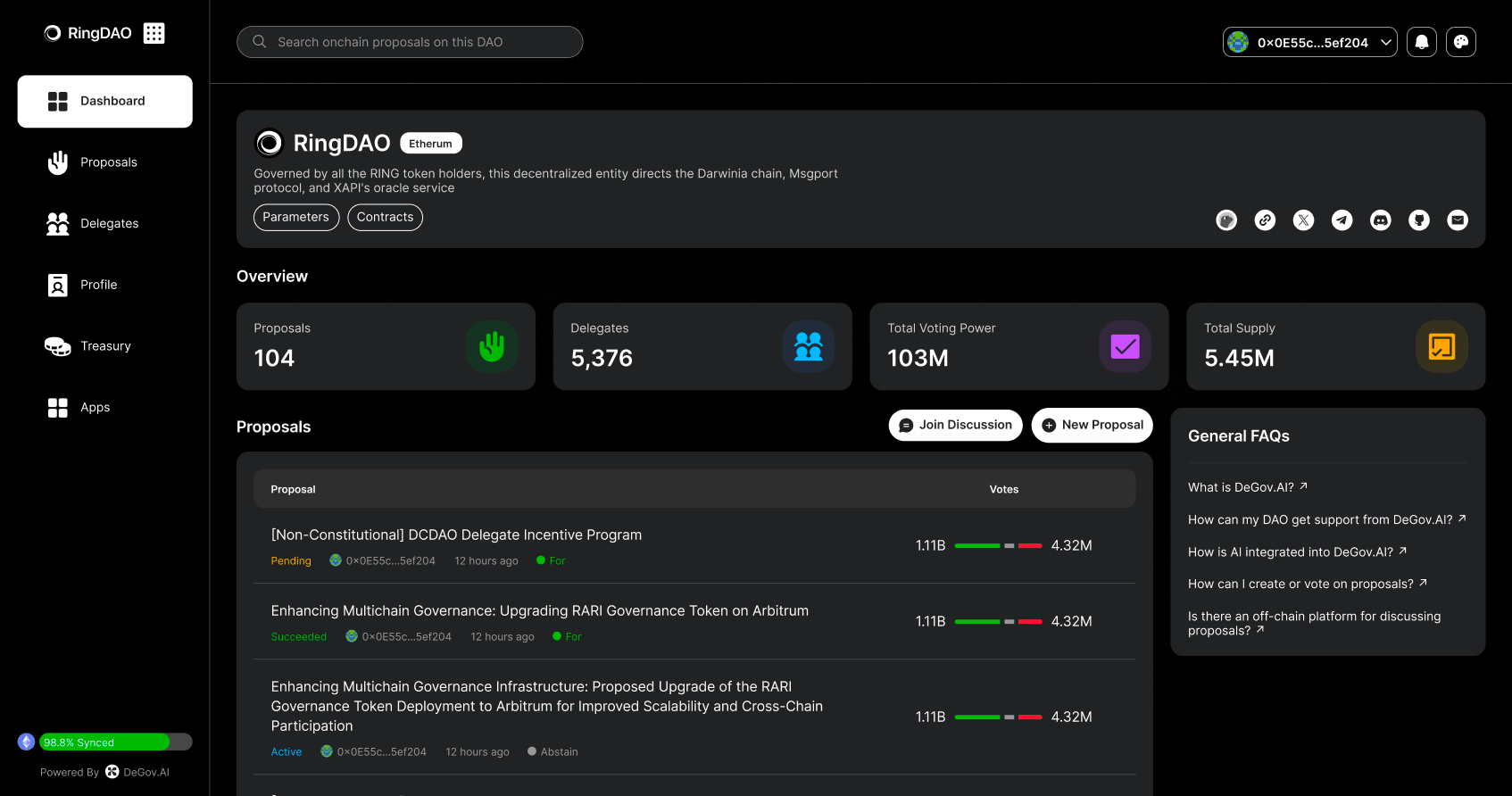Click the 98.8% Synced progress bar
Image resolution: width=1512 pixels, height=796 pixels.
[116, 742]
